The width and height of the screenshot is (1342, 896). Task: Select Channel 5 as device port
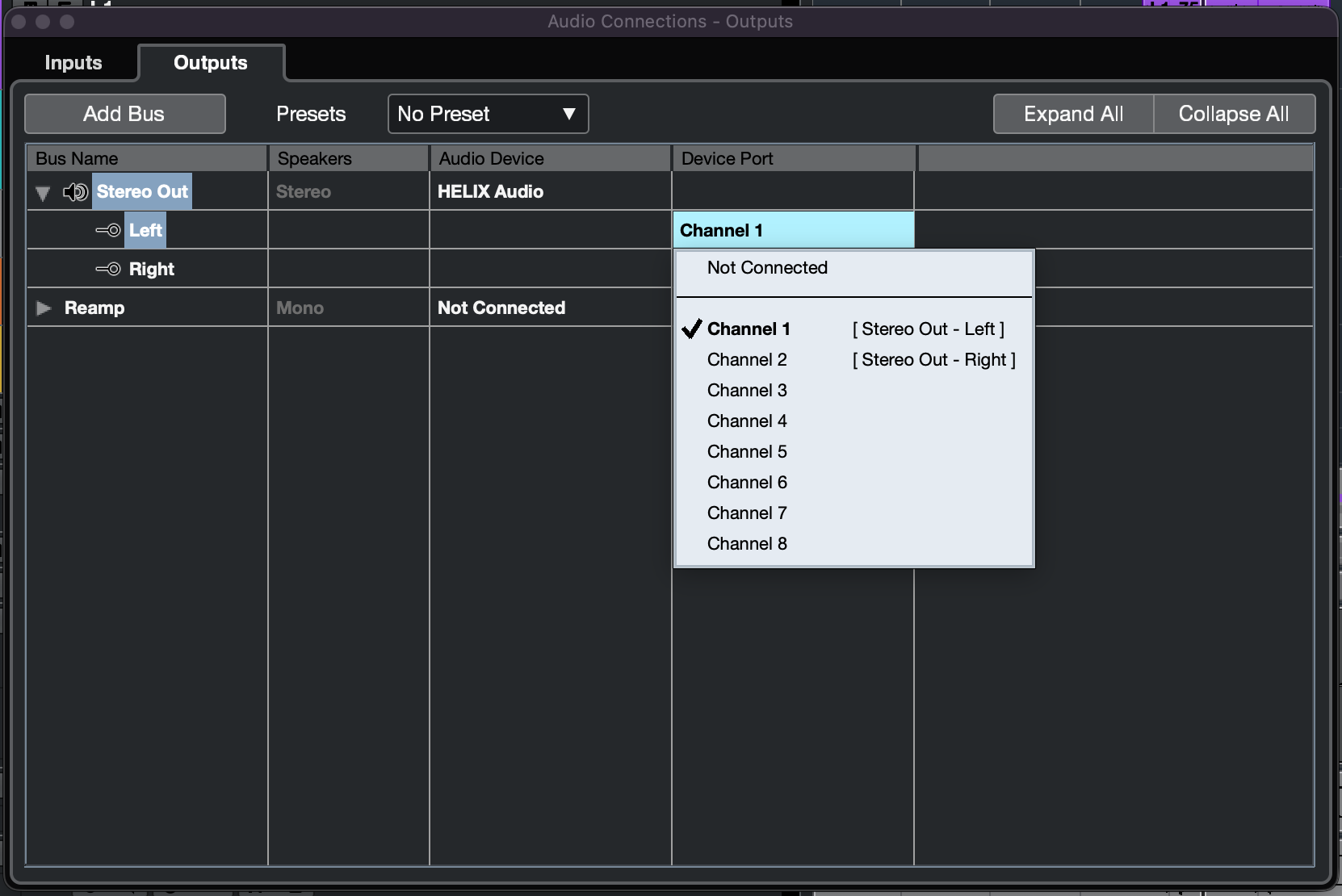(x=747, y=452)
